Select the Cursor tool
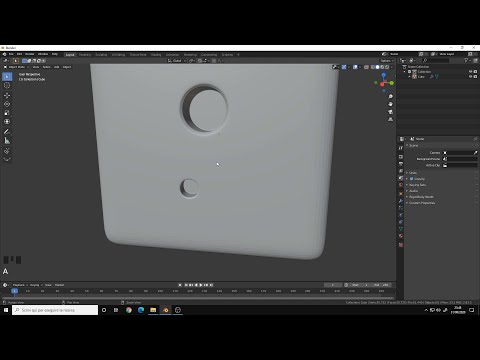 point(7,85)
